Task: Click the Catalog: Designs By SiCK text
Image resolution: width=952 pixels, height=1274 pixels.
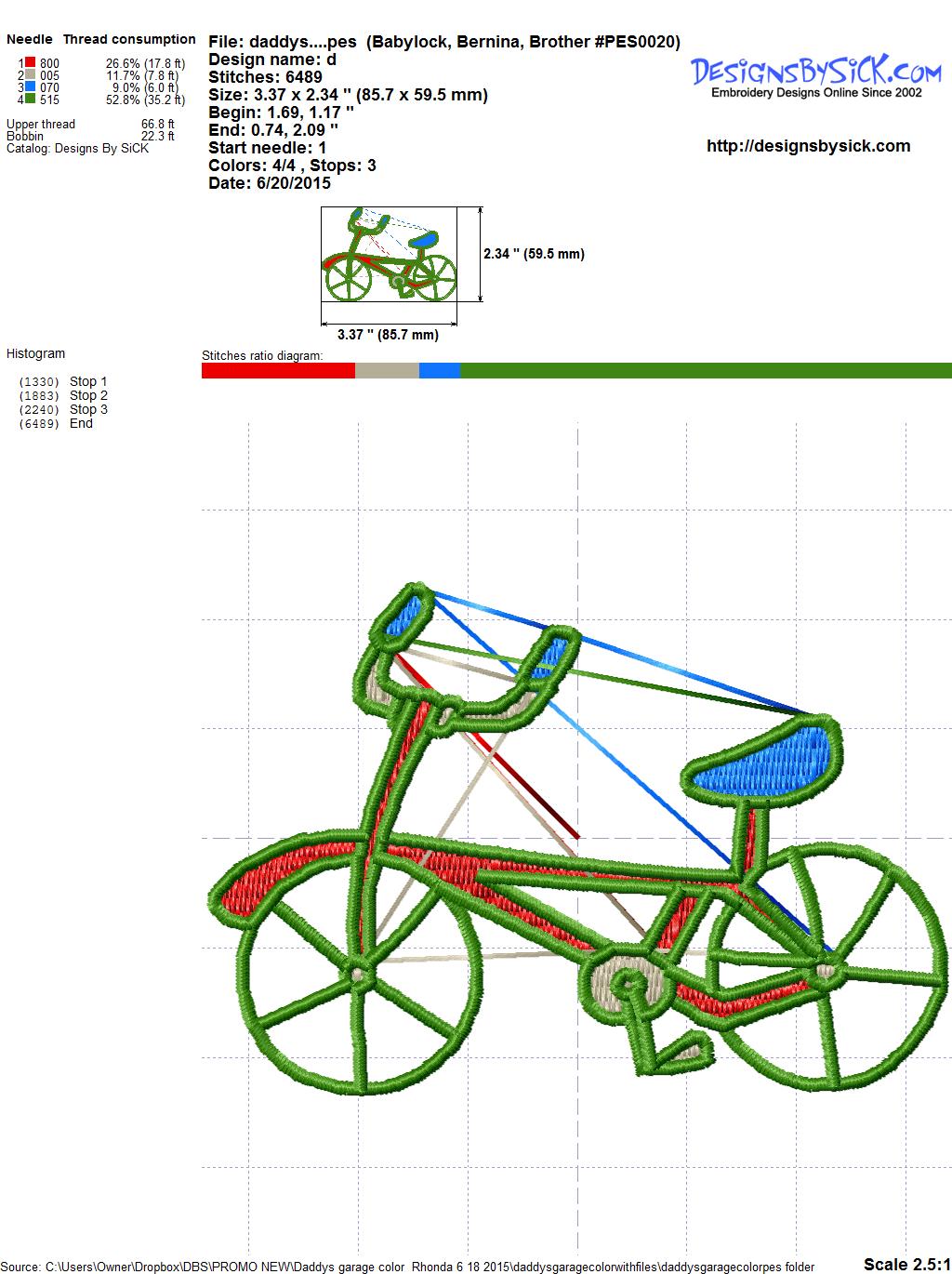Action: (x=77, y=148)
